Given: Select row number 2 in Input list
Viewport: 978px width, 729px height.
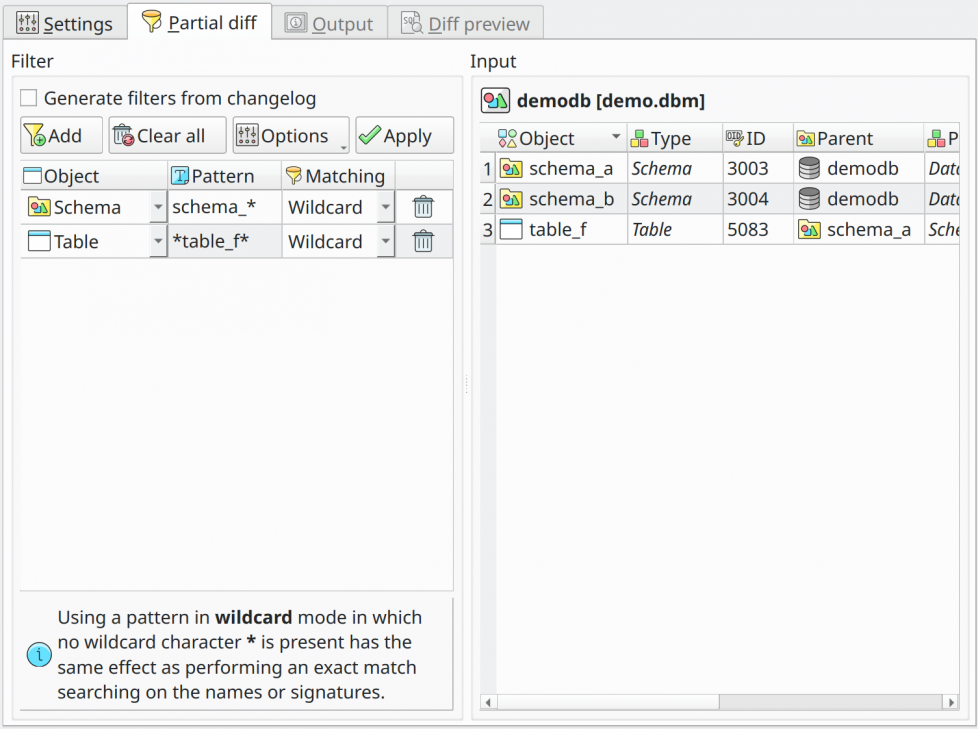Looking at the screenshot, I should [488, 199].
